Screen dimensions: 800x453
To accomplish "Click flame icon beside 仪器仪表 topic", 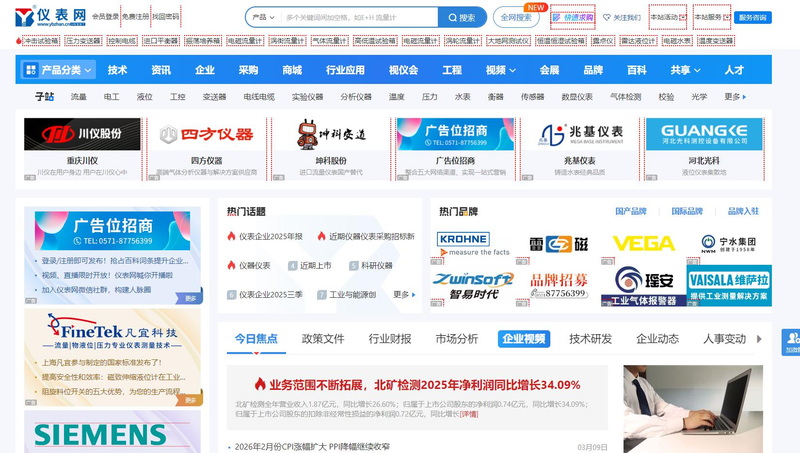I will pos(231,265).
